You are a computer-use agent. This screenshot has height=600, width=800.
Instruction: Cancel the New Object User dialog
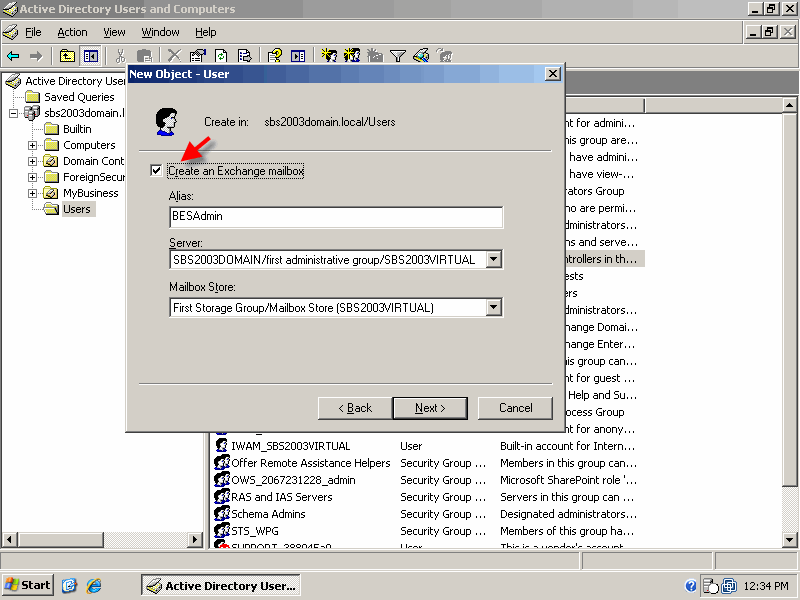click(515, 408)
